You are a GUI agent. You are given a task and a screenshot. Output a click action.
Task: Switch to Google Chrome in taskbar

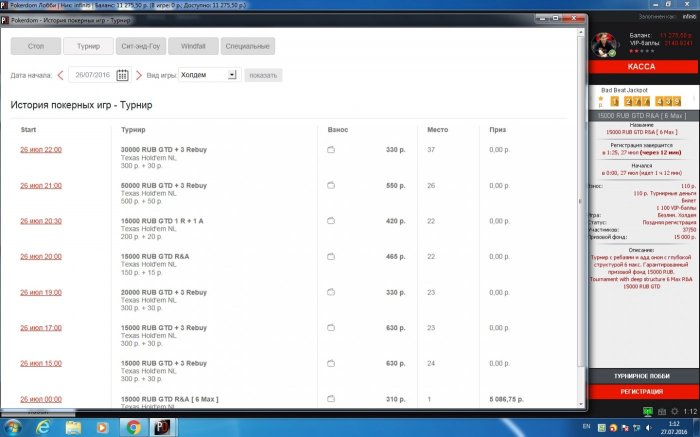coord(133,428)
